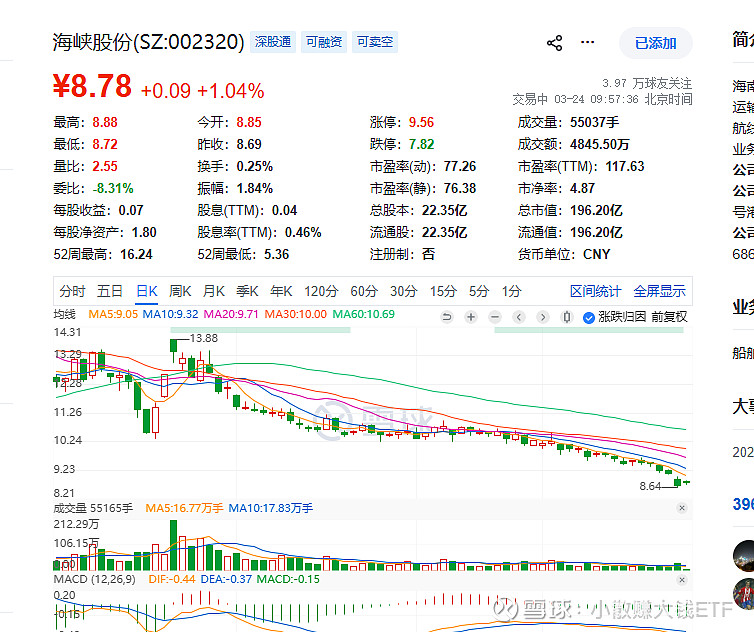Screen dimensions: 754x632
Task: Open the three-dot more options menu
Action: coord(587,42)
